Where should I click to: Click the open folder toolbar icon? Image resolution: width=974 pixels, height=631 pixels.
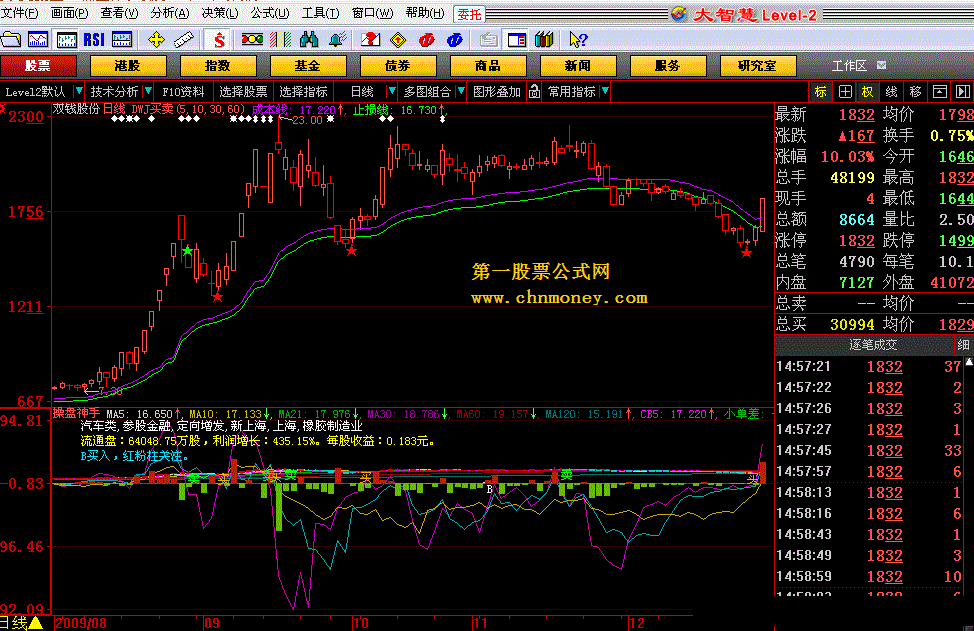[11, 40]
